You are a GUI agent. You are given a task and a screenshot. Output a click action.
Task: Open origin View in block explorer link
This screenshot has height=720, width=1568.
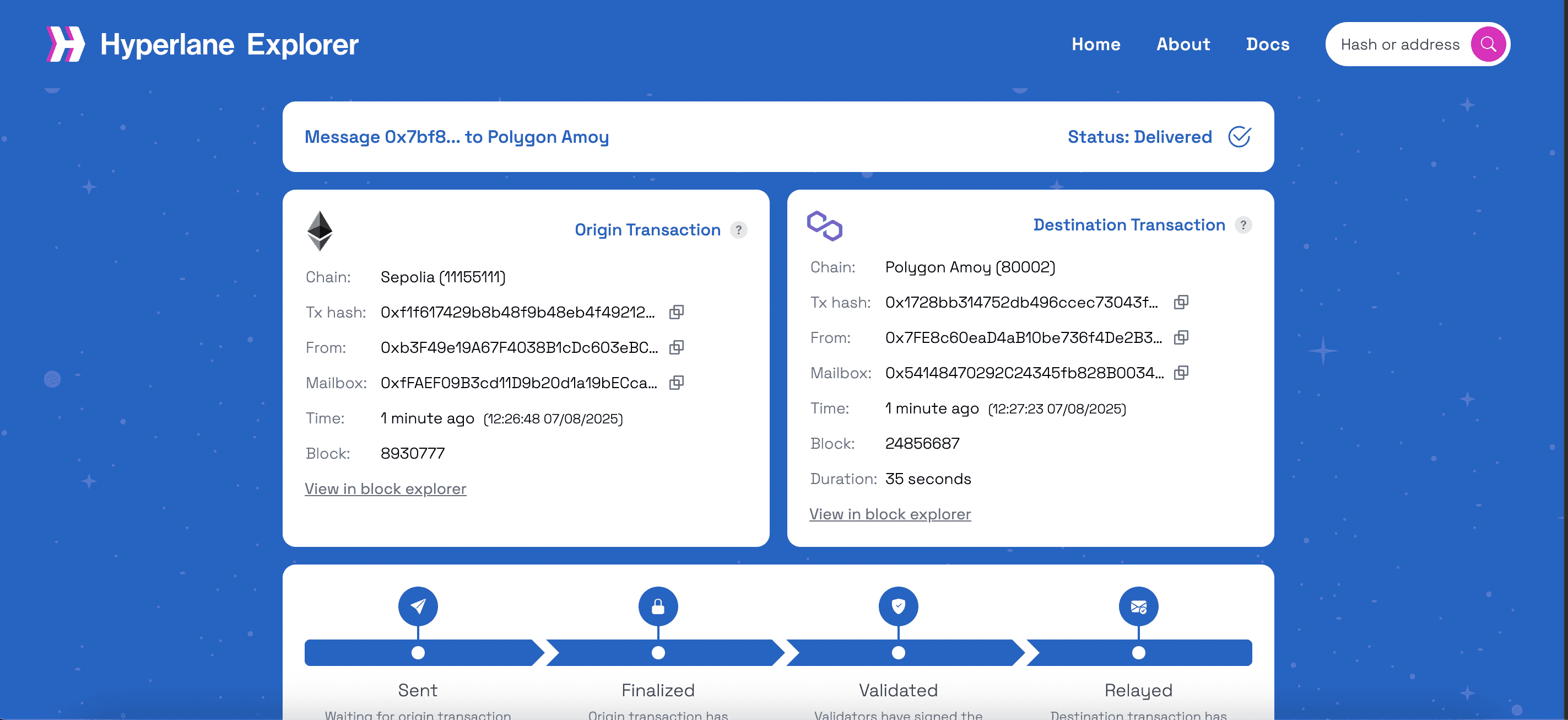point(385,489)
